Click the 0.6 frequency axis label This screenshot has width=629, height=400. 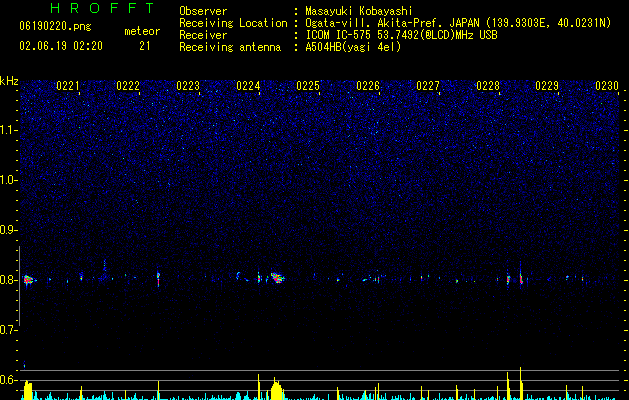coord(9,380)
